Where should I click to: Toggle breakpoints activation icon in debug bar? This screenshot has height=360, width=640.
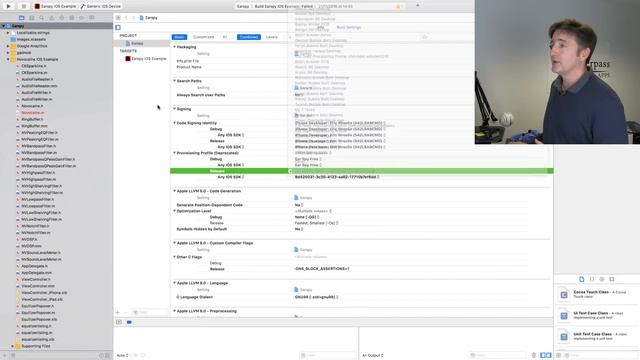[129, 322]
